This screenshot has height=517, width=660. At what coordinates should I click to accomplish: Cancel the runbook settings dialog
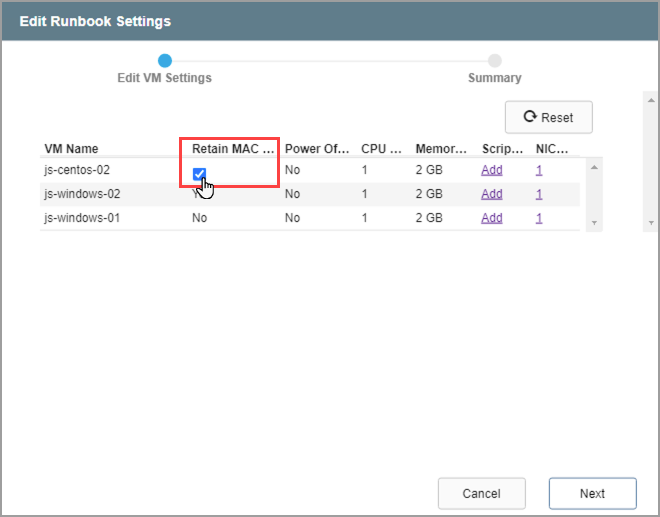click(481, 493)
